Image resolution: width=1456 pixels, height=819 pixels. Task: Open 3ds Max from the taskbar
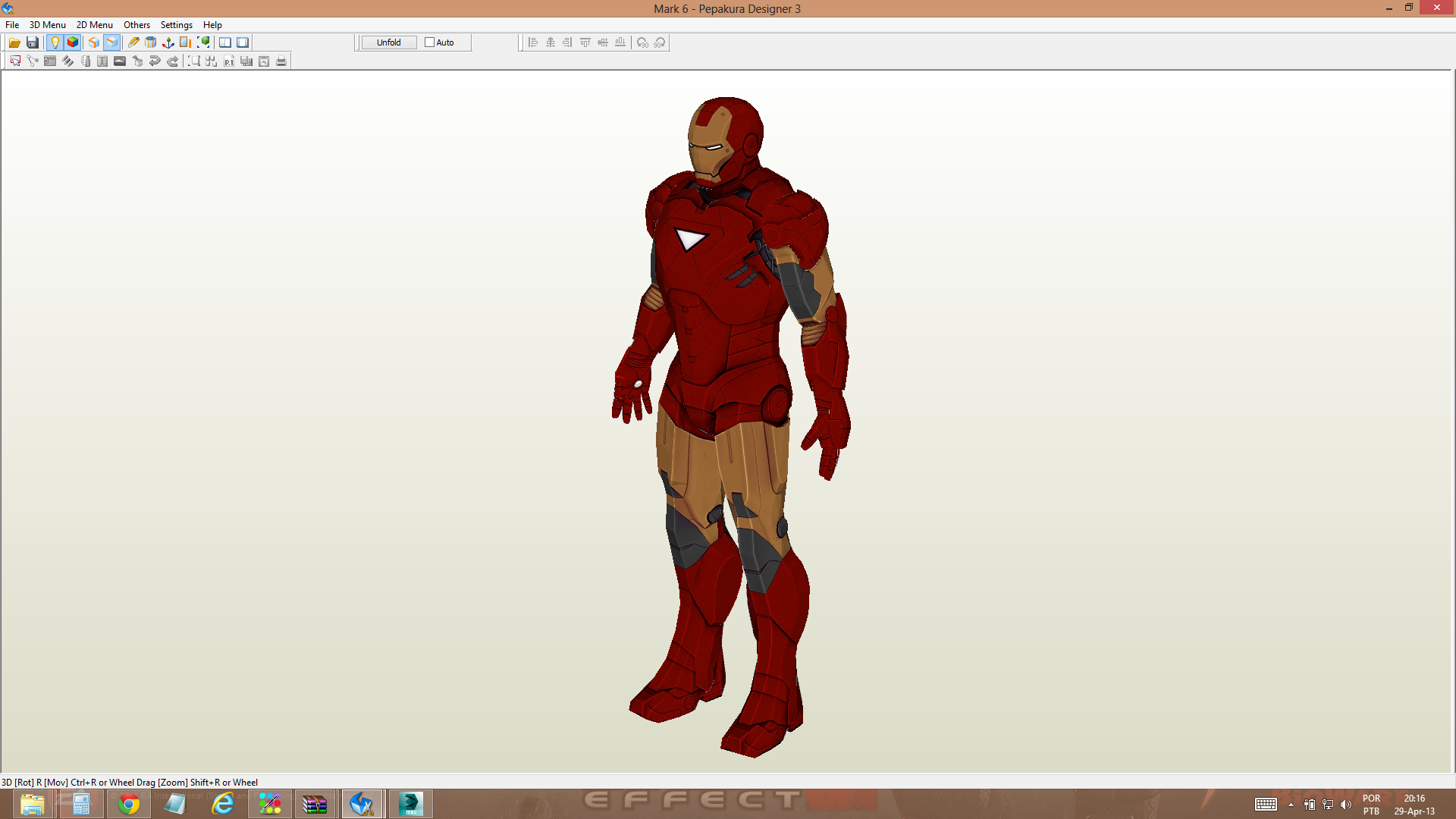click(x=410, y=804)
